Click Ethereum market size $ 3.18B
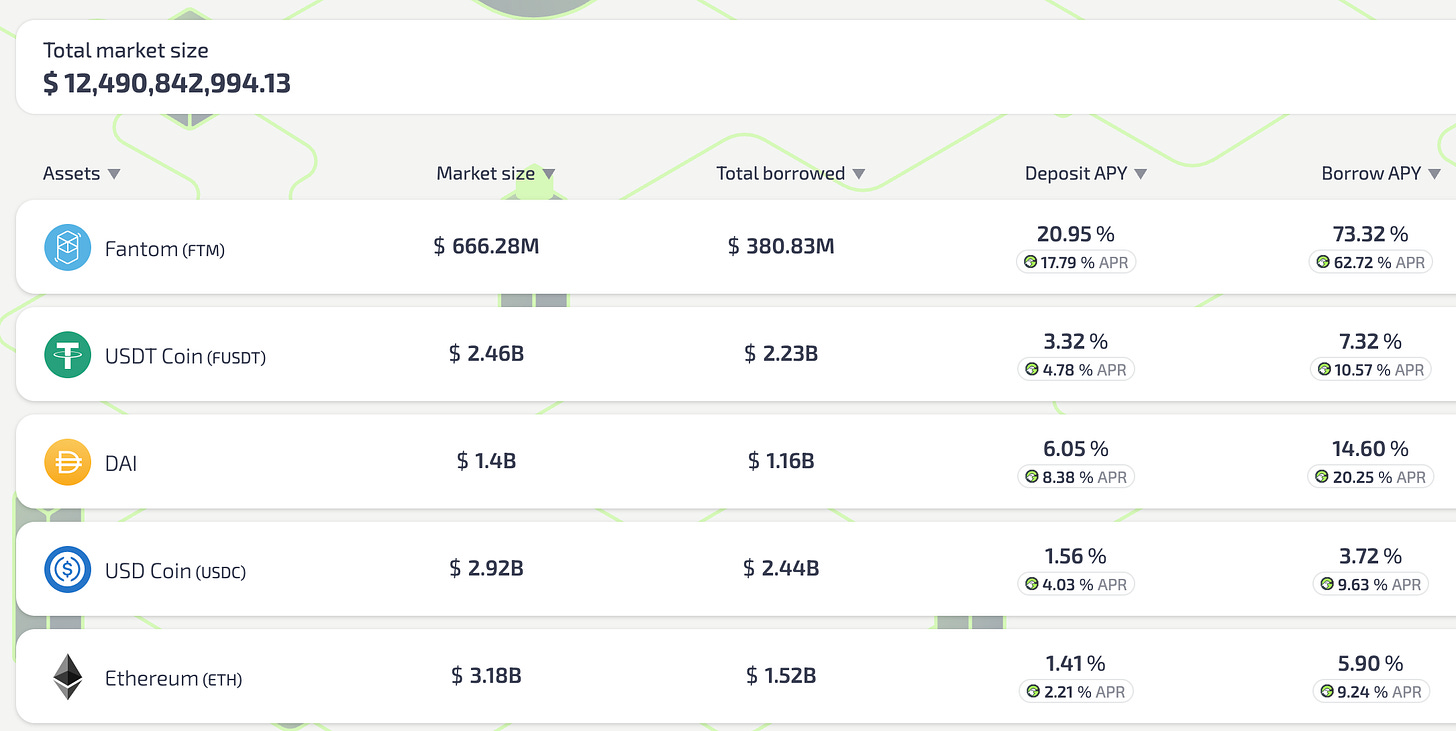Viewport: 1456px width, 731px height. tap(486, 676)
